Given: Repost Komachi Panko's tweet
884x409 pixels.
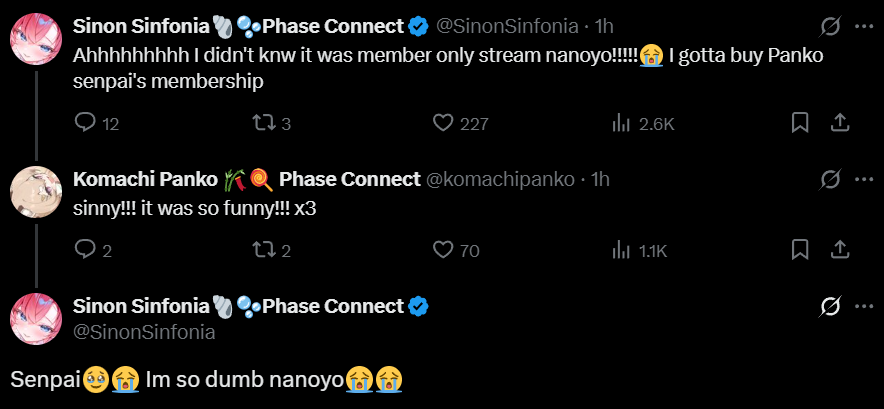Looking at the screenshot, I should click(x=263, y=250).
